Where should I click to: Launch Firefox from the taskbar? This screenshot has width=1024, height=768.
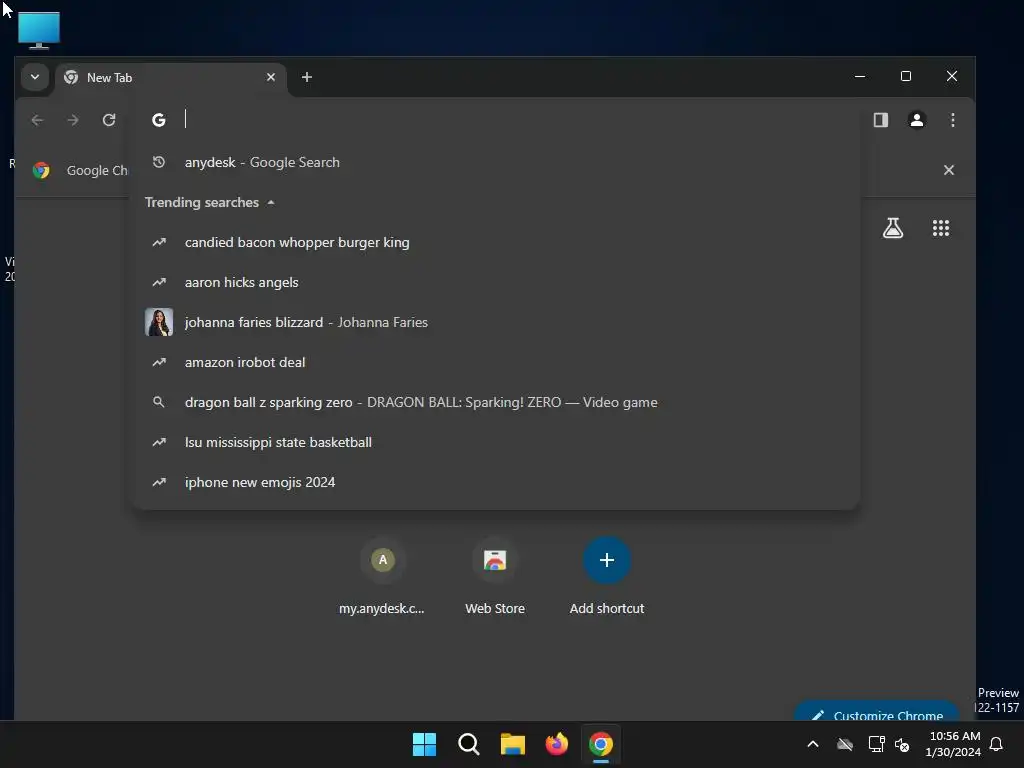pyautogui.click(x=556, y=744)
